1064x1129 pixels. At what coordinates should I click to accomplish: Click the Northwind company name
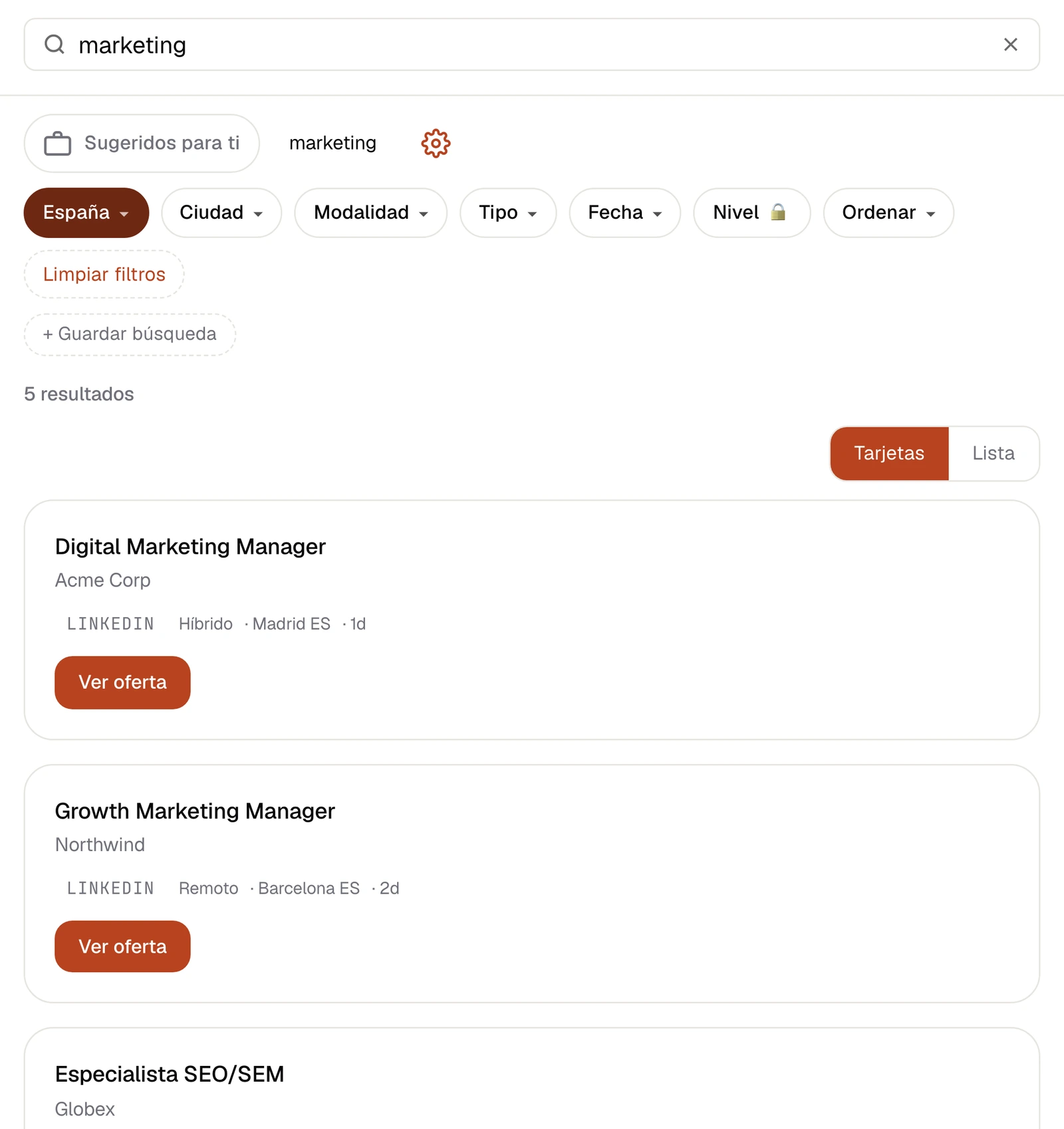point(100,844)
